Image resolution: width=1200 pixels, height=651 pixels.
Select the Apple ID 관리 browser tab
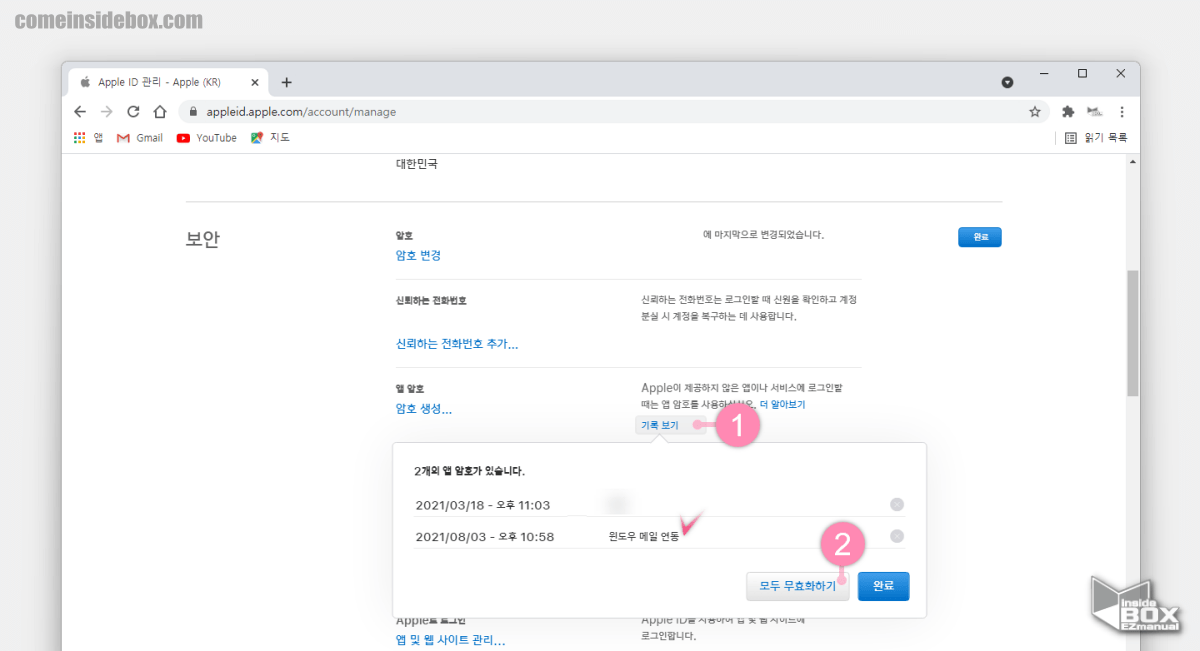pyautogui.click(x=166, y=82)
